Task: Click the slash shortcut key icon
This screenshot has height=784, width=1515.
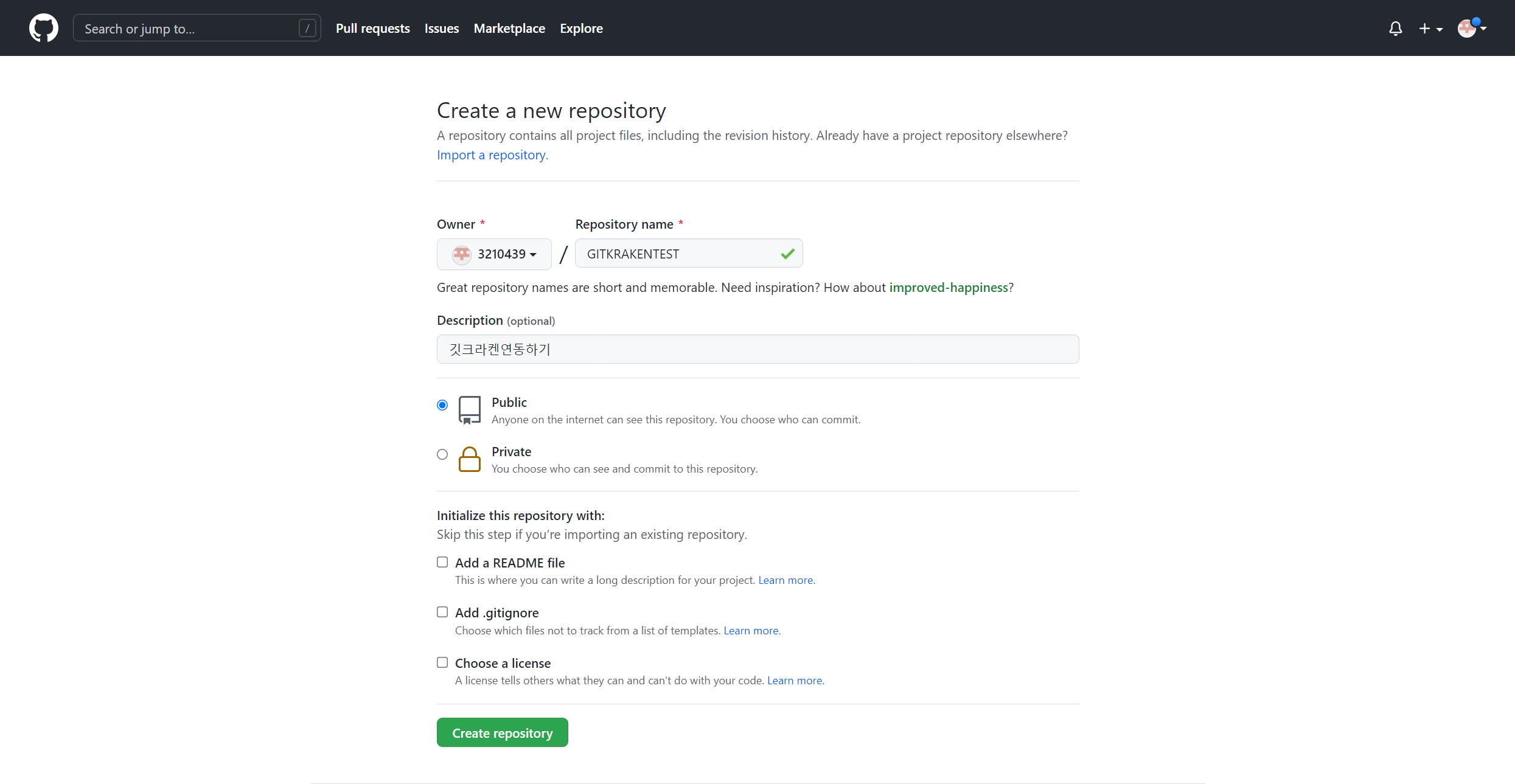Action: click(307, 29)
